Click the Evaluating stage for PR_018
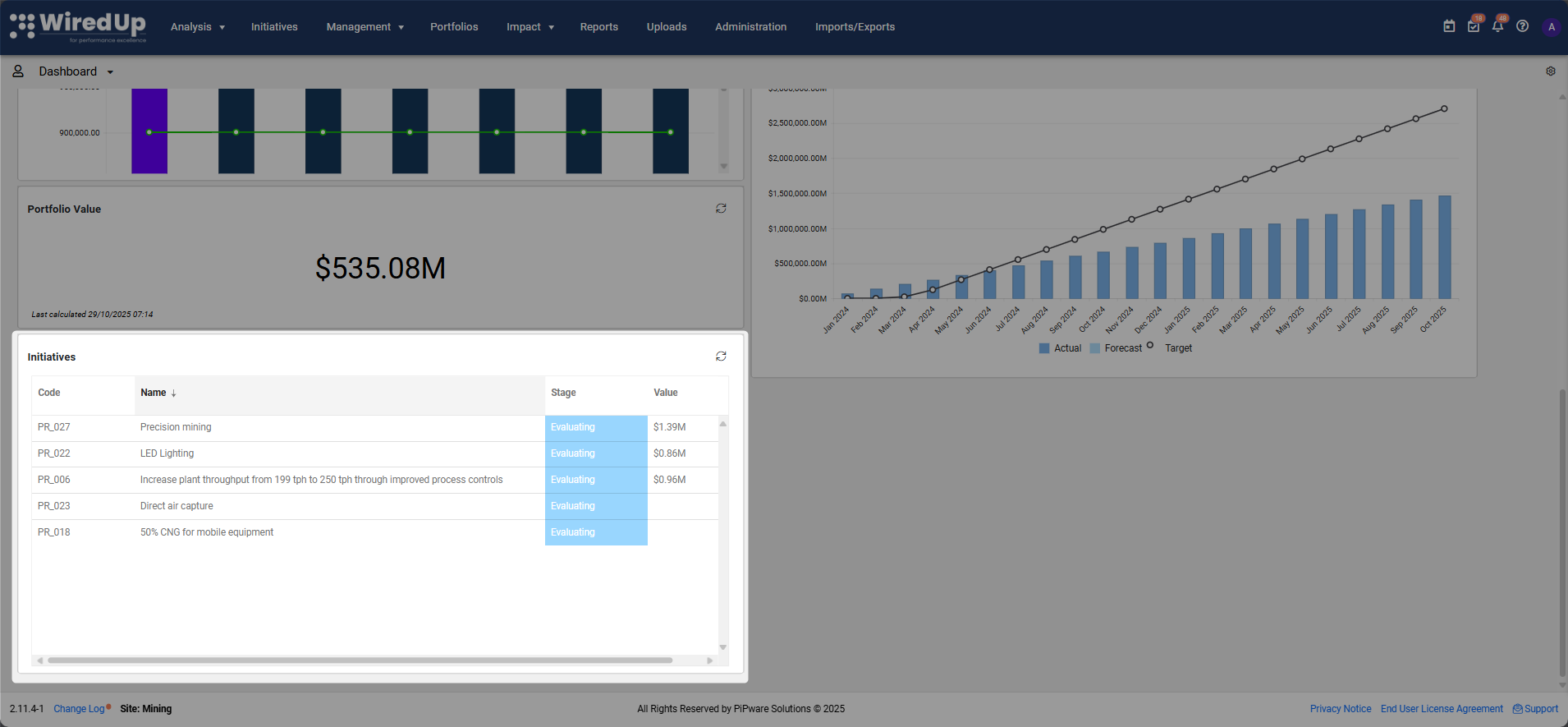 point(596,532)
